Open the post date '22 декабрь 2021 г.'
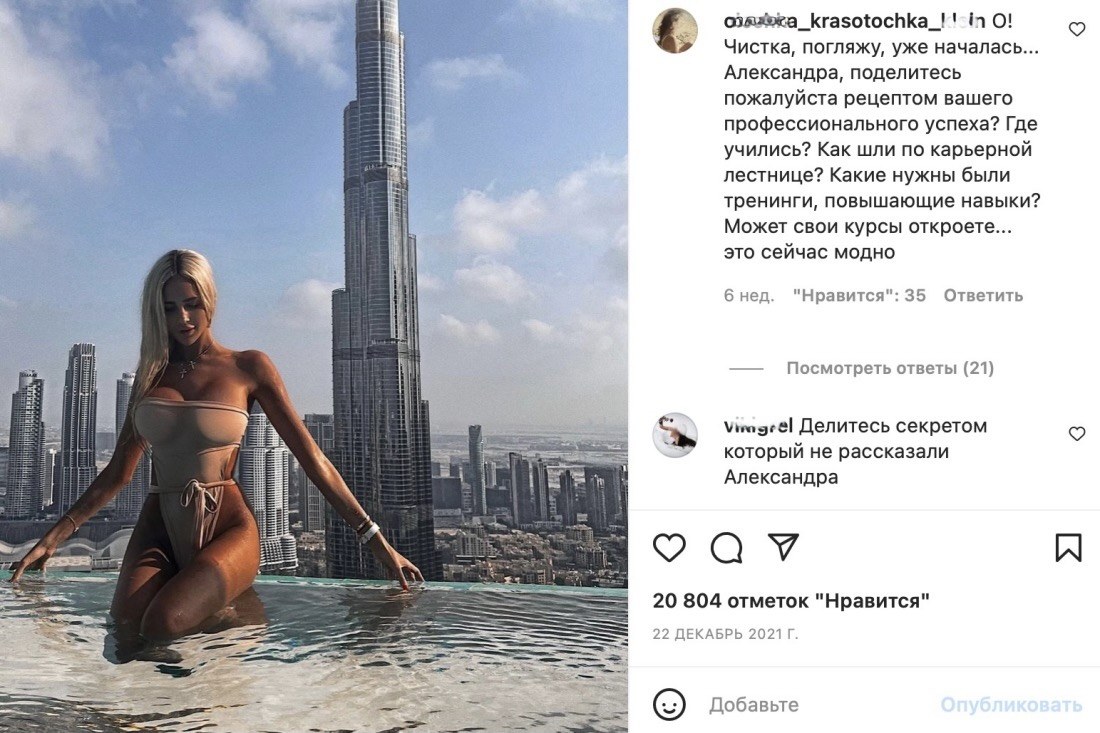 725,634
